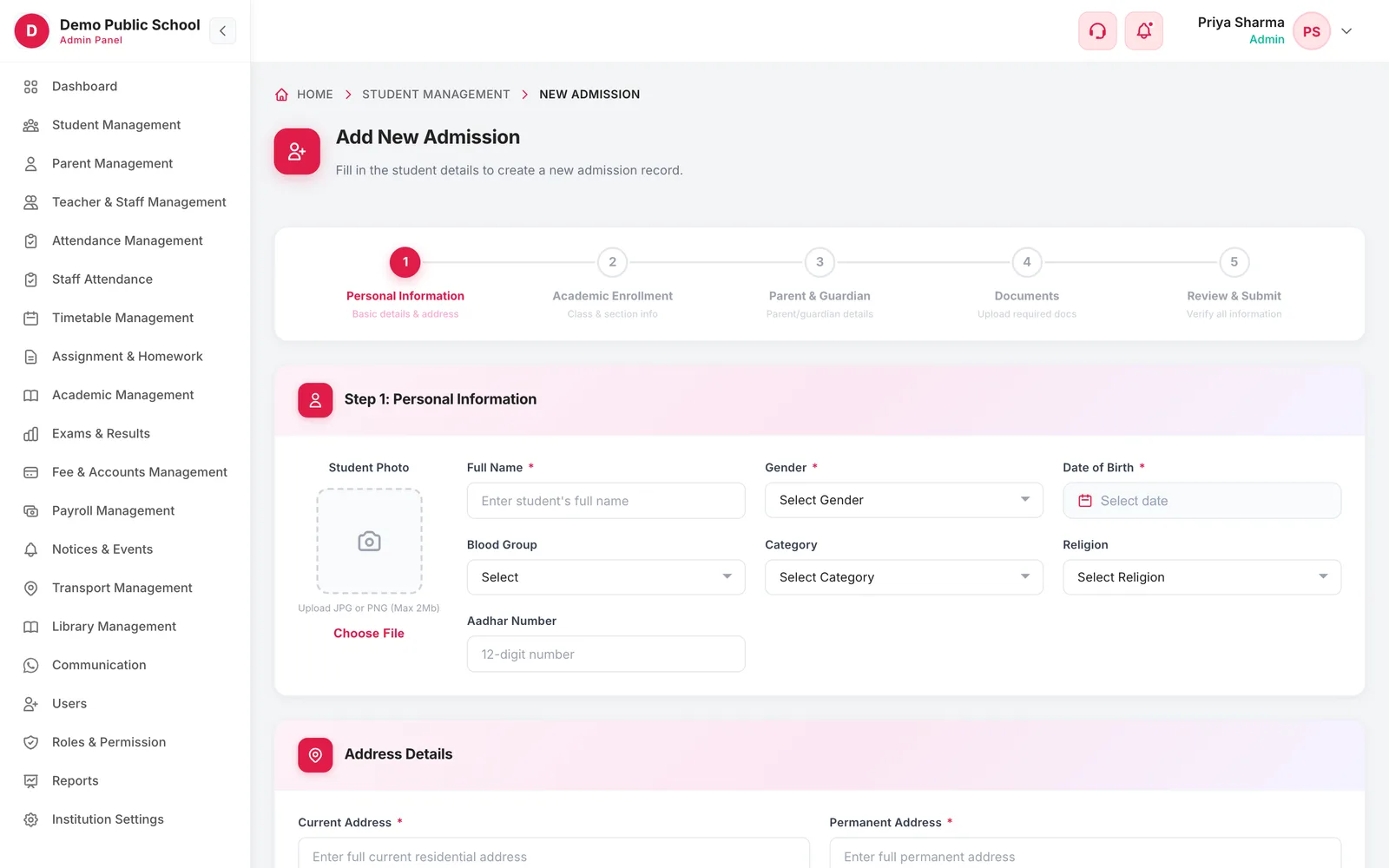
Task: Open the notifications bell
Action: 1144,31
